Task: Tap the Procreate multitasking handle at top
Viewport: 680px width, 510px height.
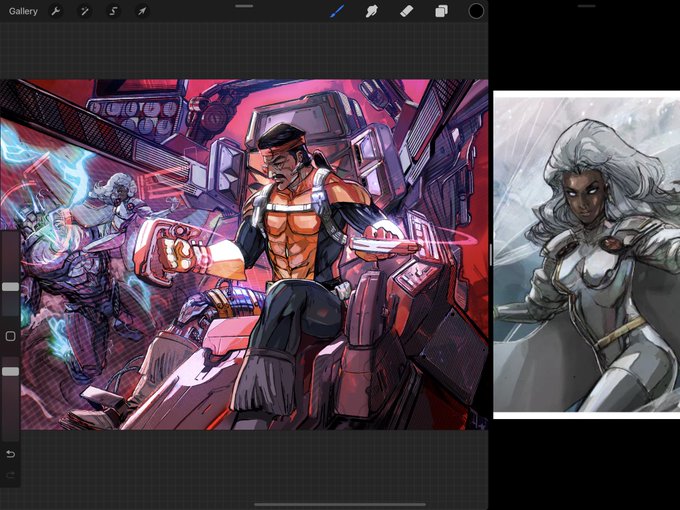Action: click(244, 6)
